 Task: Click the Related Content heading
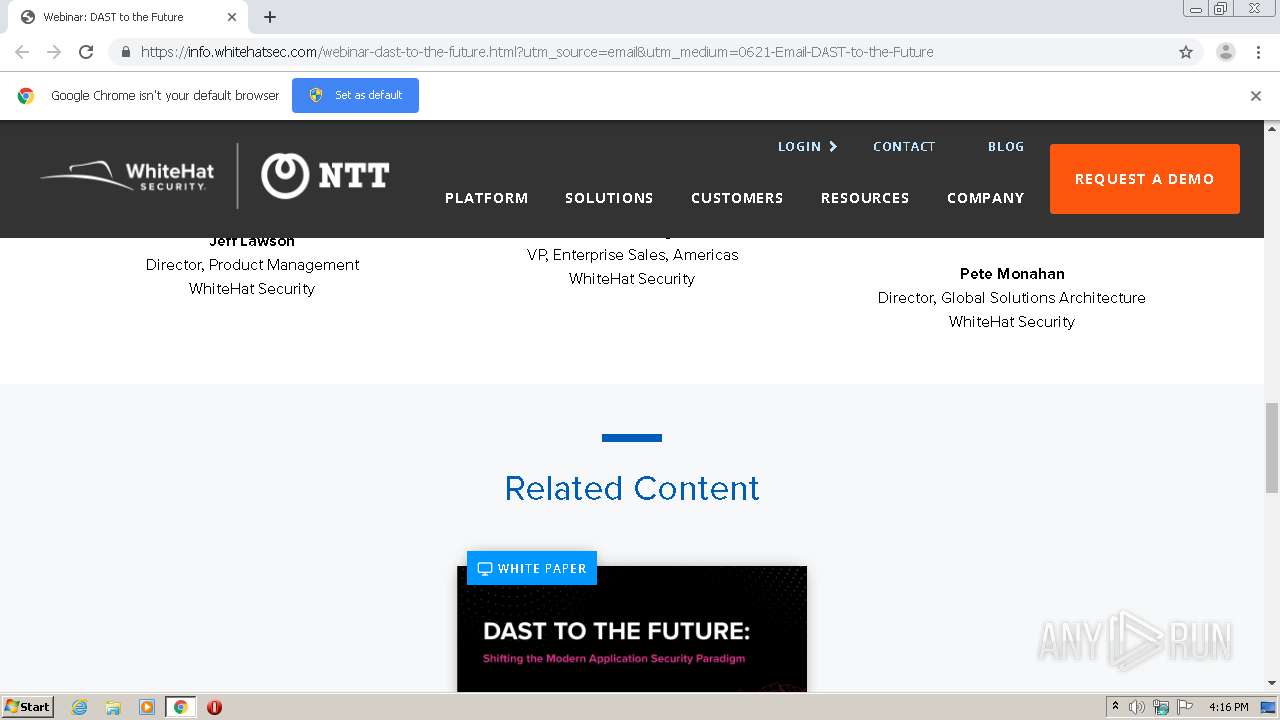coord(632,488)
